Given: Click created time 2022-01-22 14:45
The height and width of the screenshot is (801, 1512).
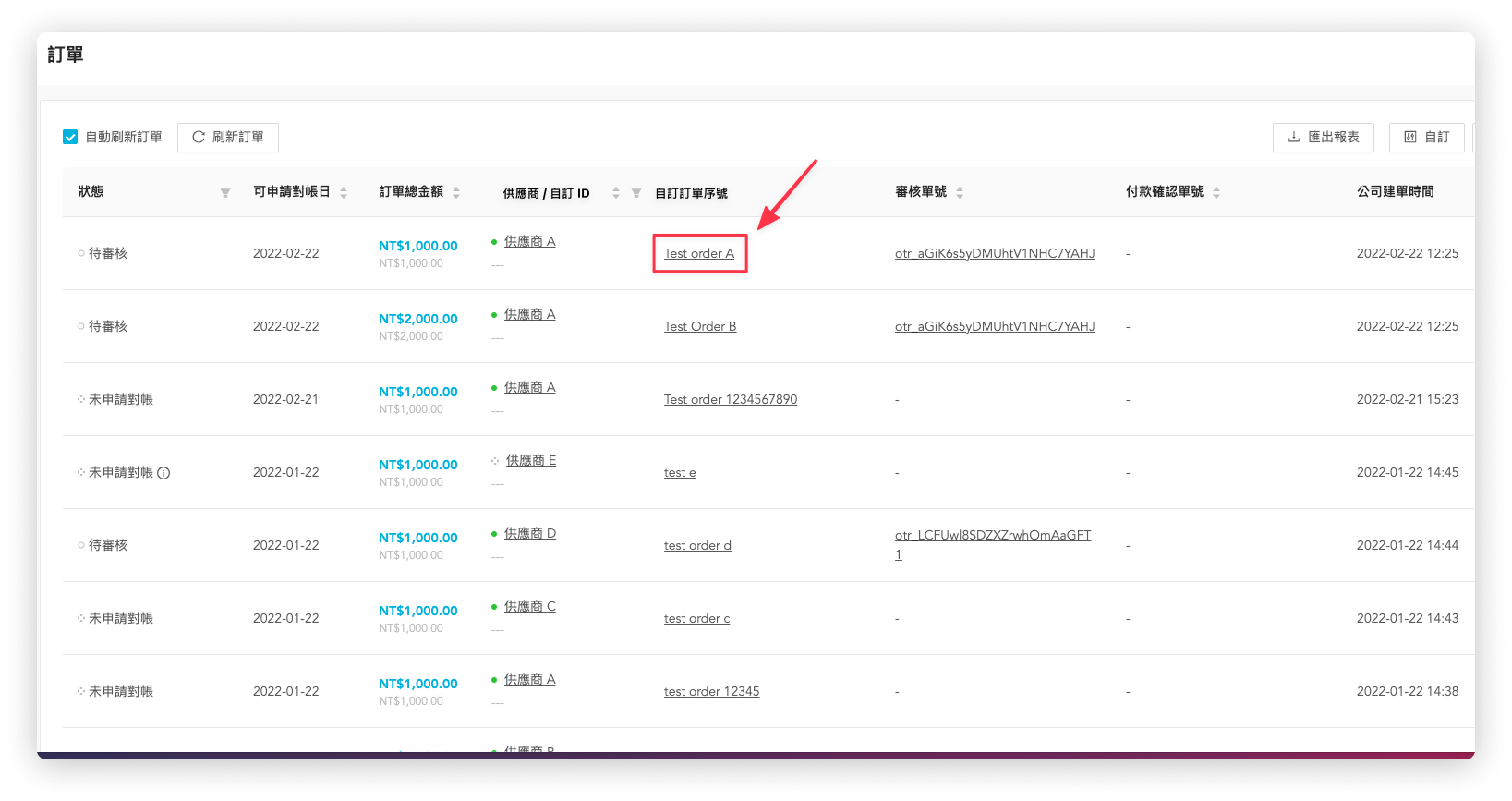Looking at the screenshot, I should [x=1408, y=472].
